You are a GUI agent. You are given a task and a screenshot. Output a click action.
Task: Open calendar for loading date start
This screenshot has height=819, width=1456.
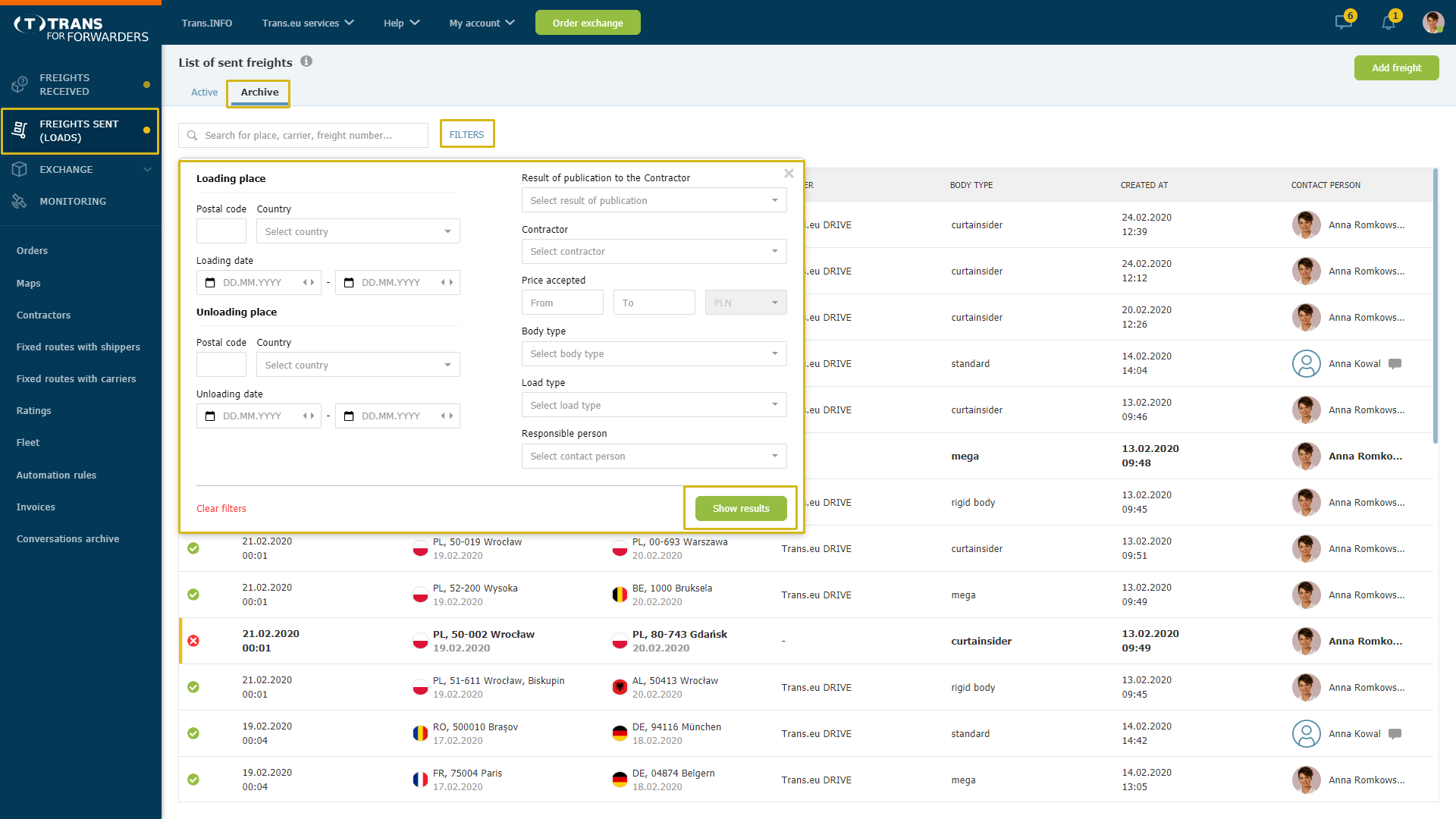tap(210, 282)
